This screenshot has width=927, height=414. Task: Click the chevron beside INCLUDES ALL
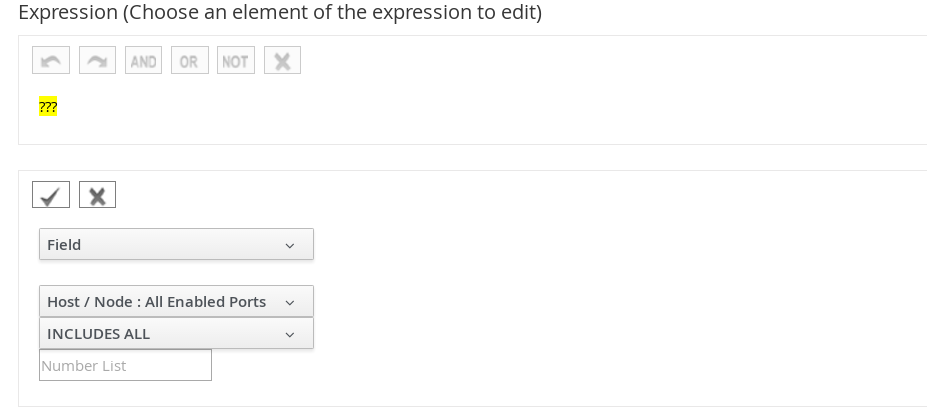coord(290,335)
